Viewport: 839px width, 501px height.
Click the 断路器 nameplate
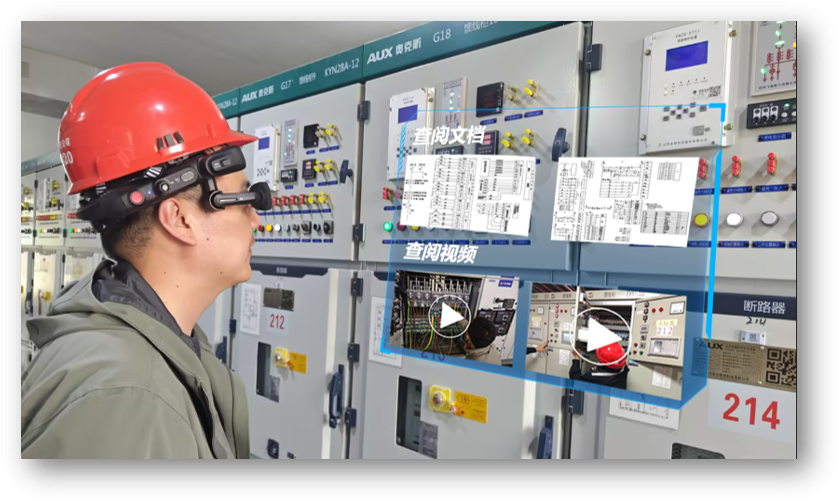[766, 307]
